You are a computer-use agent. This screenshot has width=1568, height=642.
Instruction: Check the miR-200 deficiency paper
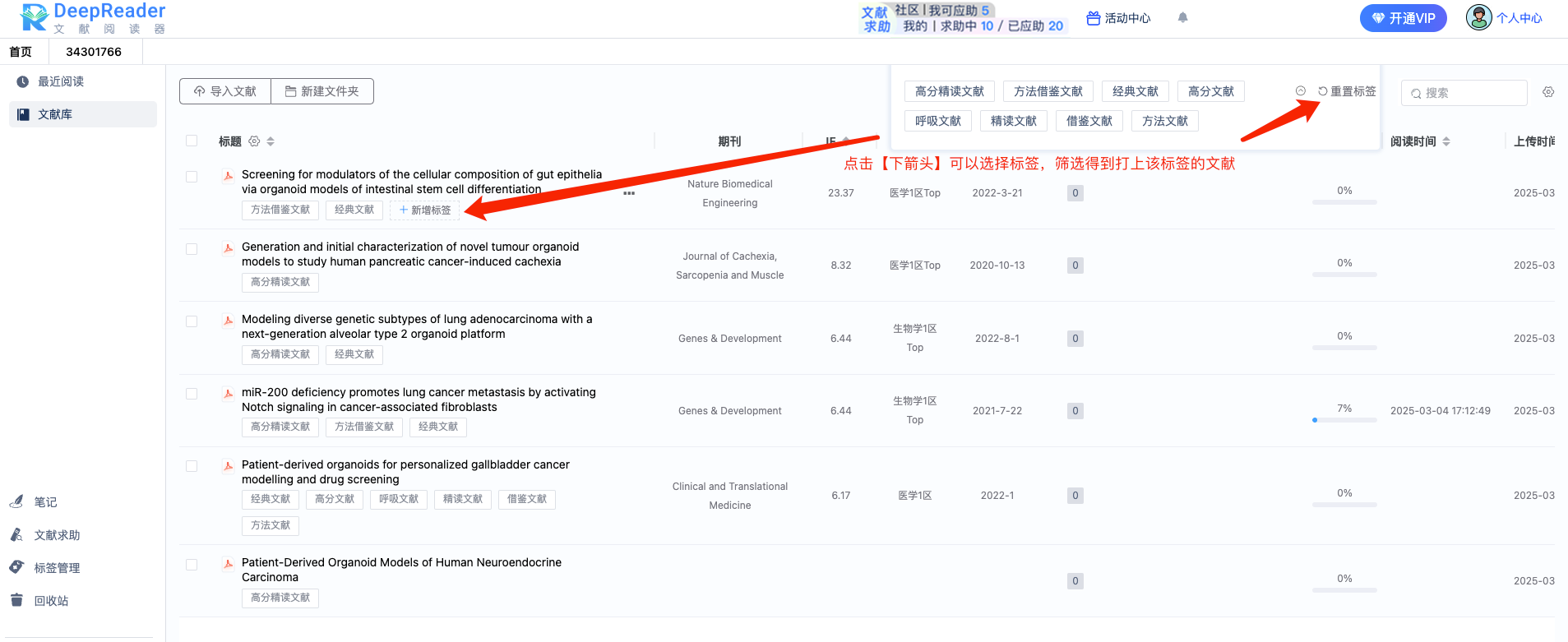[x=192, y=394]
